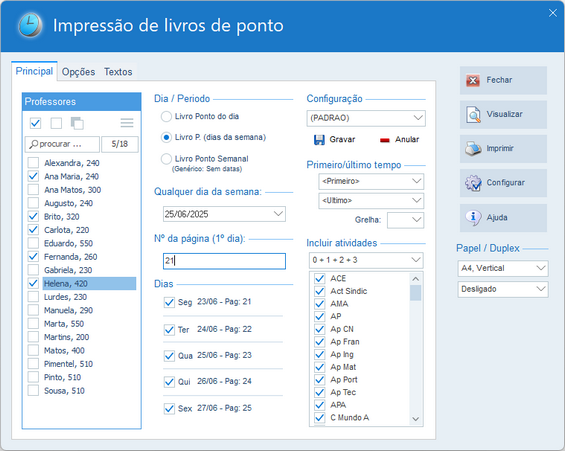Switch to the Textos tab
The image size is (565, 451).
(x=118, y=72)
